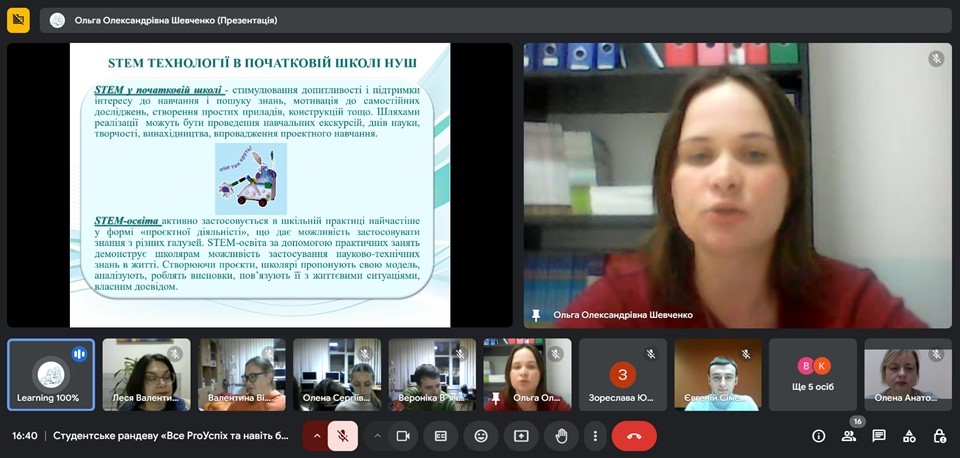Screen dimensions: 960x458
Task: Unmute the microphone
Action: click(x=342, y=436)
